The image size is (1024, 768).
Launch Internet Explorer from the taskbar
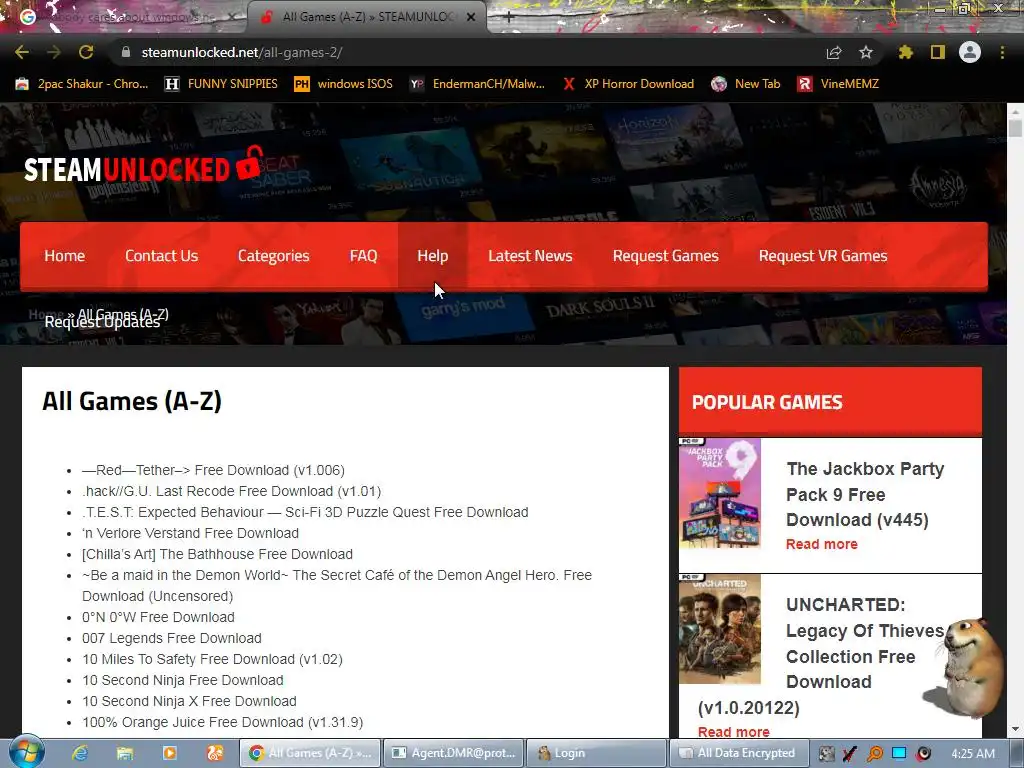[80, 753]
